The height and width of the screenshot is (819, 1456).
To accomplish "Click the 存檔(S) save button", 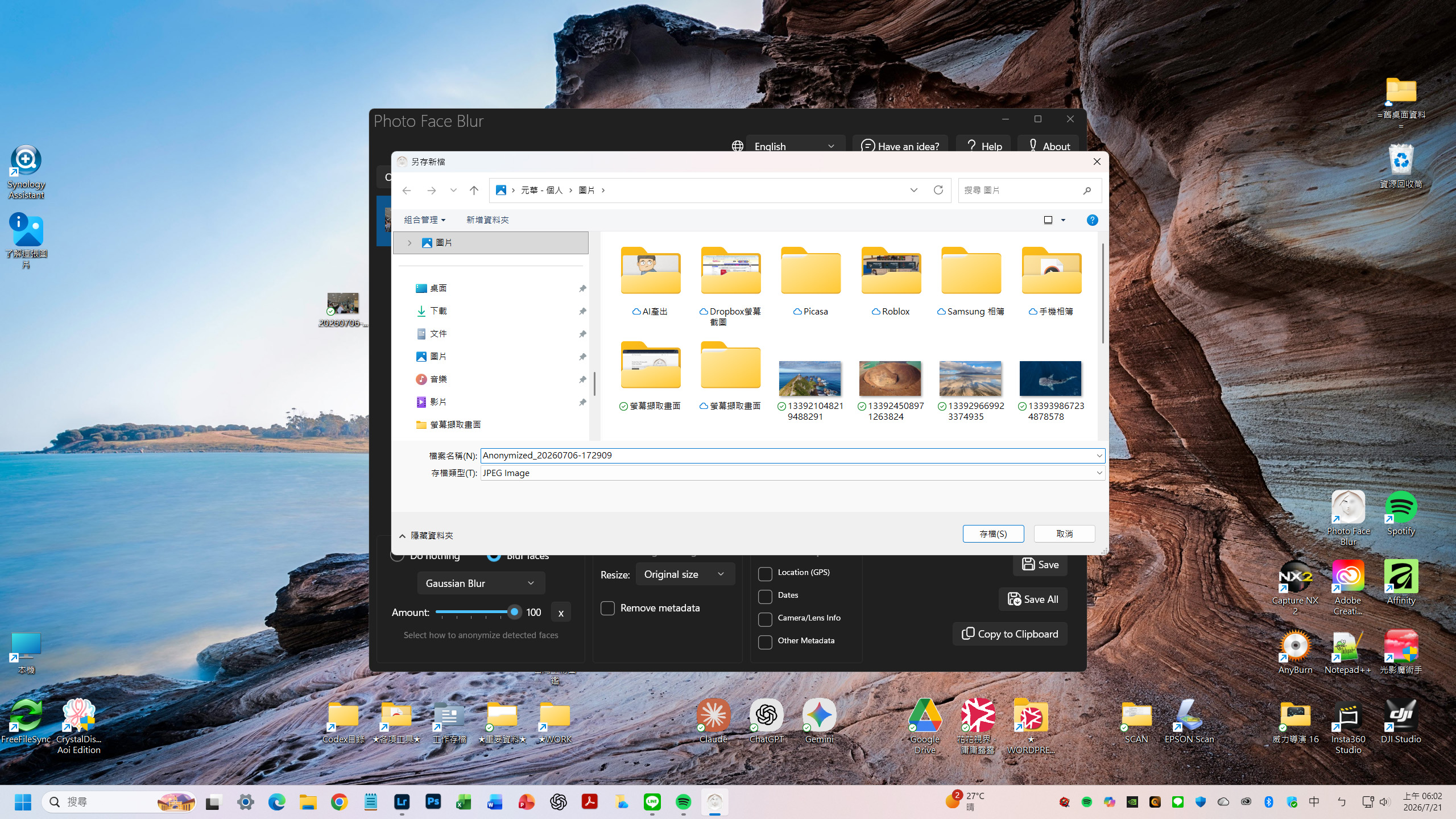I will (x=993, y=534).
